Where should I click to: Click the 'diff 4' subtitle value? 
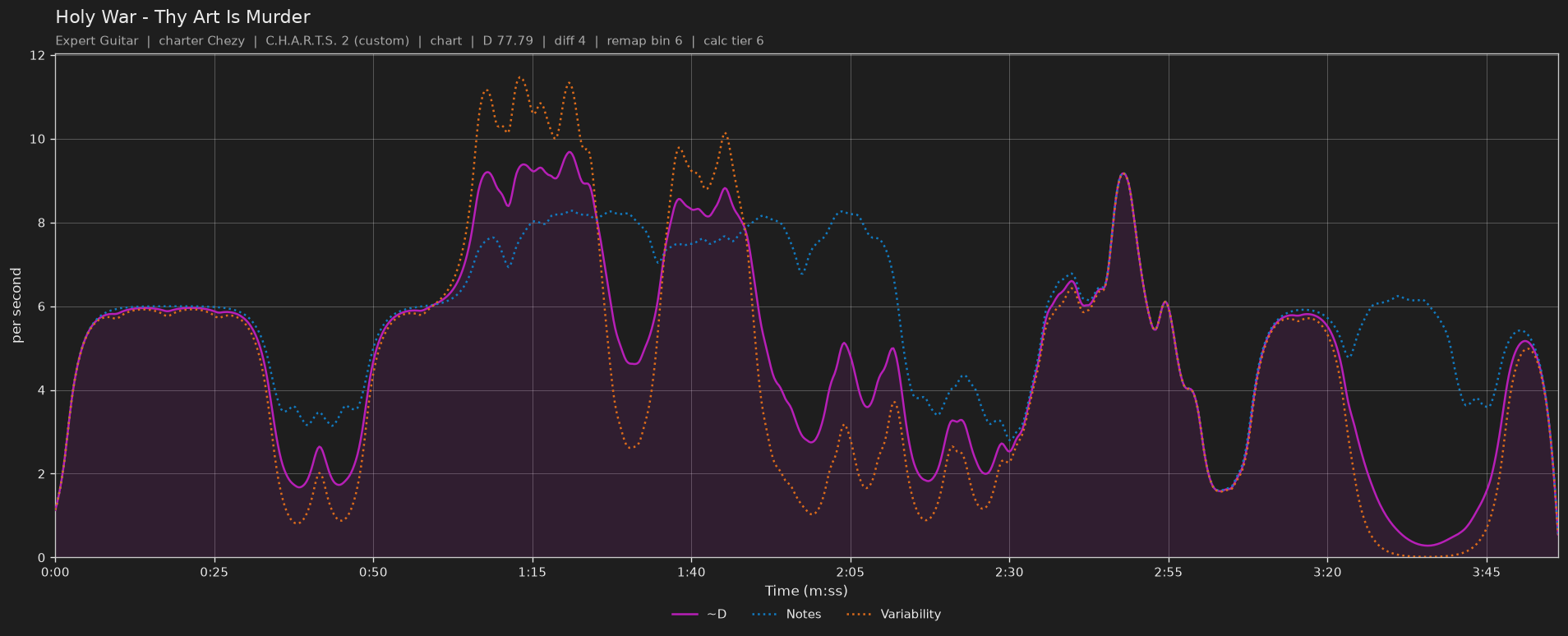[x=570, y=40]
